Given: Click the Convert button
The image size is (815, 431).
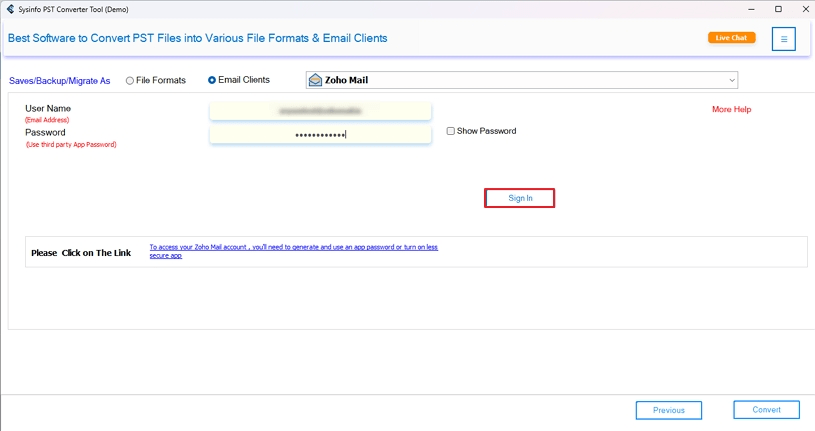Looking at the screenshot, I should 766,410.
